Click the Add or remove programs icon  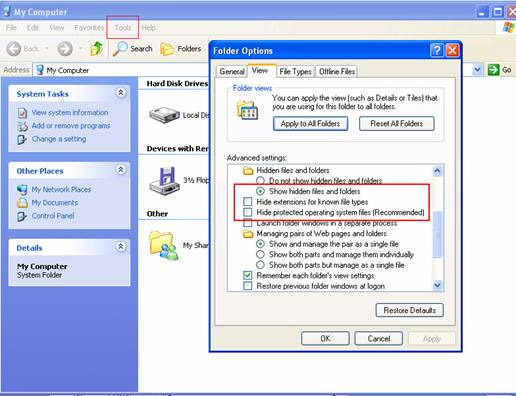coord(22,126)
